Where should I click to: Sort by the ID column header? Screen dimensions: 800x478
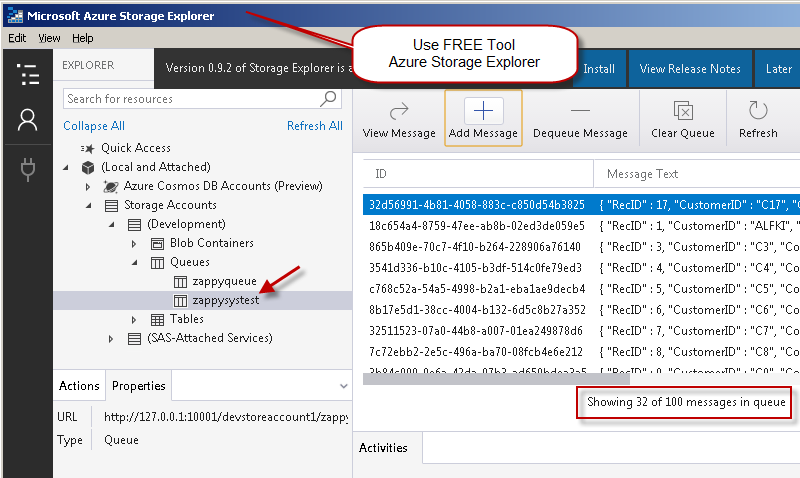[478, 174]
